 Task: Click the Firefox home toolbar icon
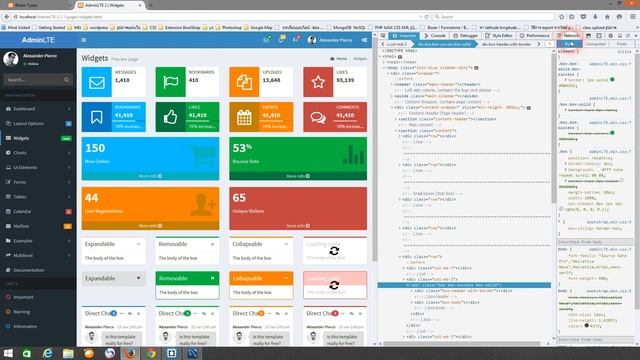[607, 17]
